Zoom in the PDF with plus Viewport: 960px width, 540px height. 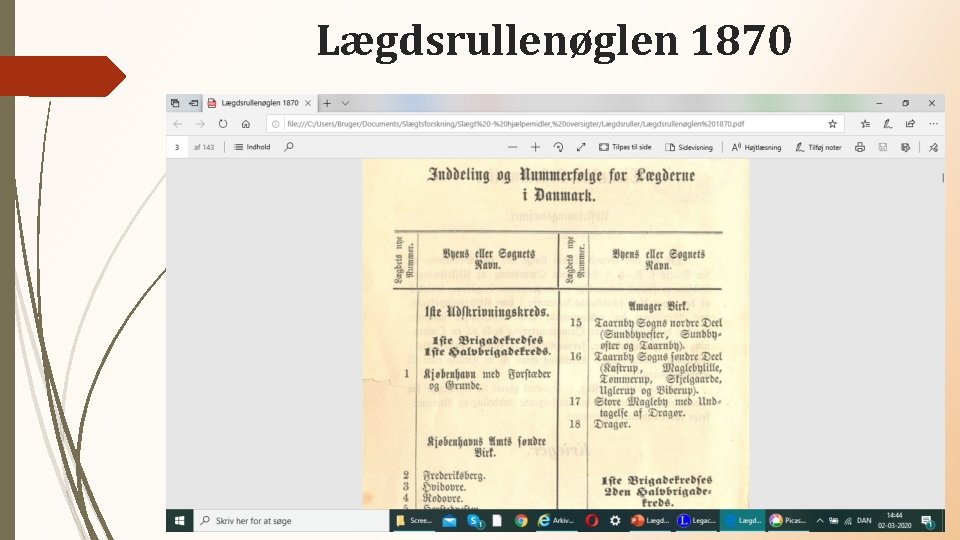tap(535, 147)
